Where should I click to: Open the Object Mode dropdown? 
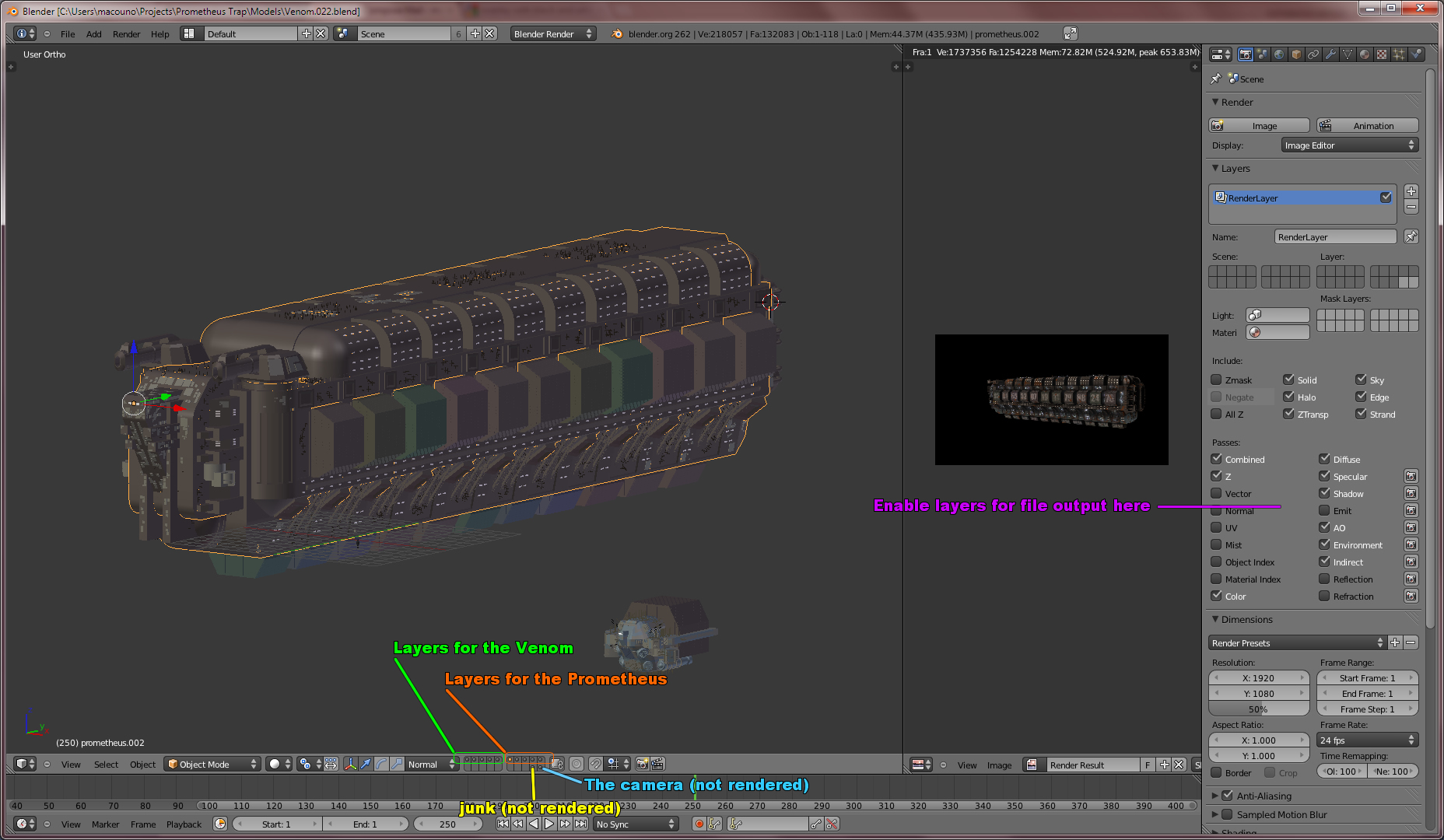(212, 765)
